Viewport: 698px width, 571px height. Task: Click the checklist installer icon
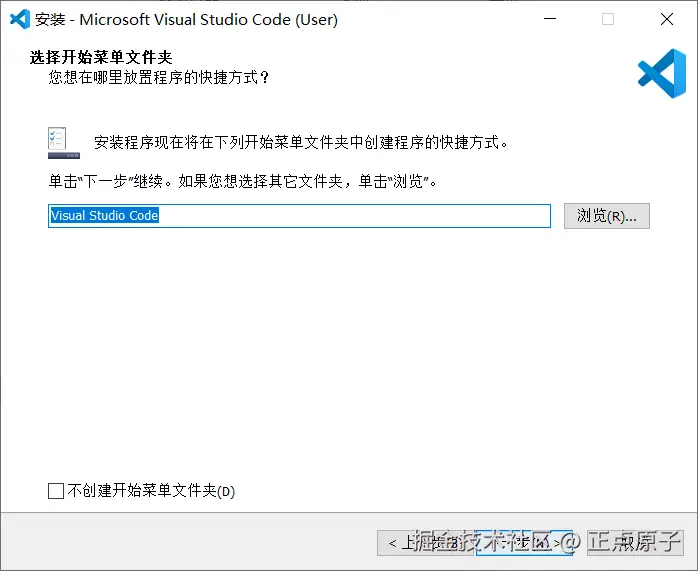tap(64, 143)
